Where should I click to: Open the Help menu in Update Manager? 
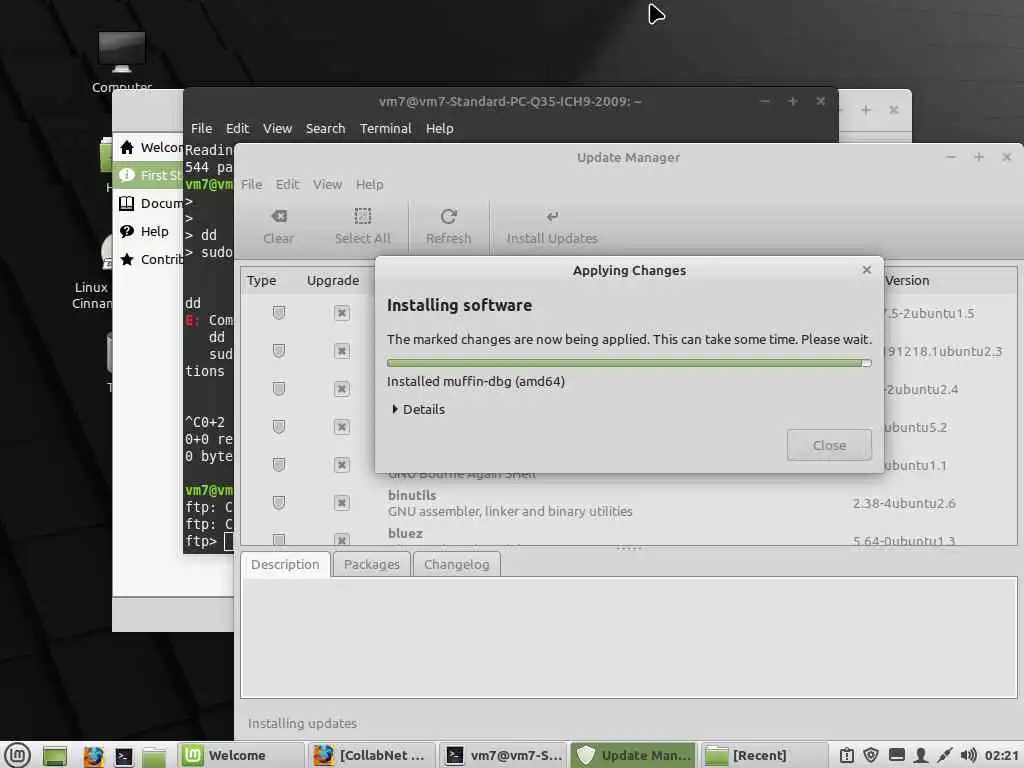pyautogui.click(x=370, y=185)
